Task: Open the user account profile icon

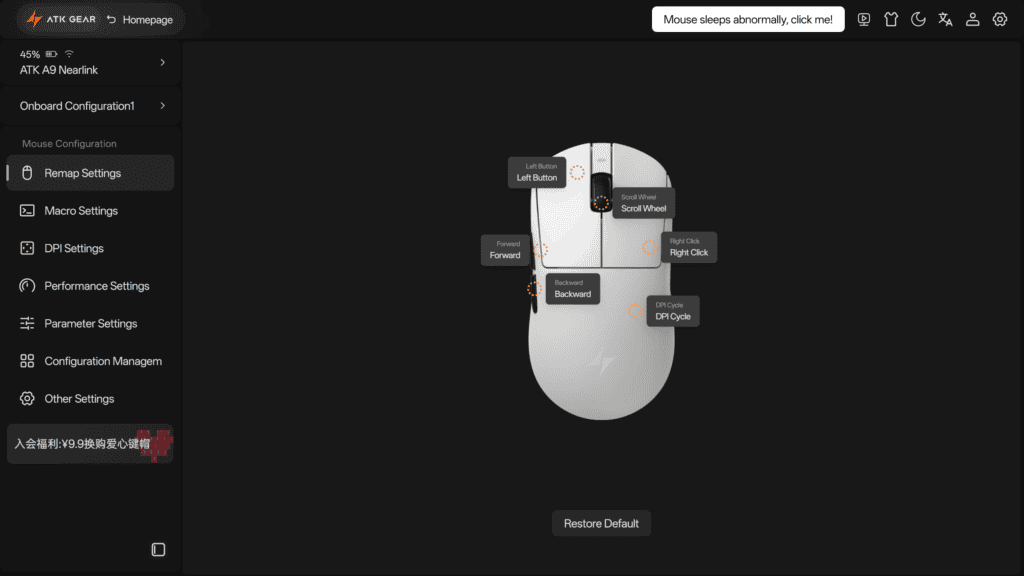Action: click(972, 20)
